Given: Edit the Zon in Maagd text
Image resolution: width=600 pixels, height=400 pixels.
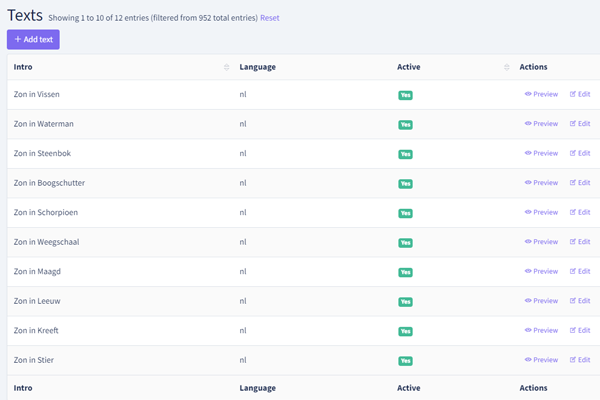Looking at the screenshot, I should point(580,271).
